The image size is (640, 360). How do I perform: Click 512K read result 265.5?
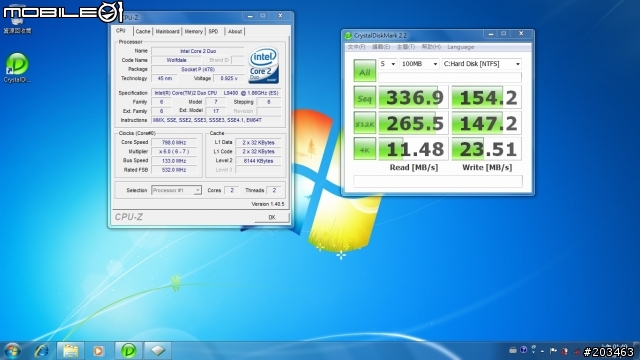pyautogui.click(x=413, y=123)
